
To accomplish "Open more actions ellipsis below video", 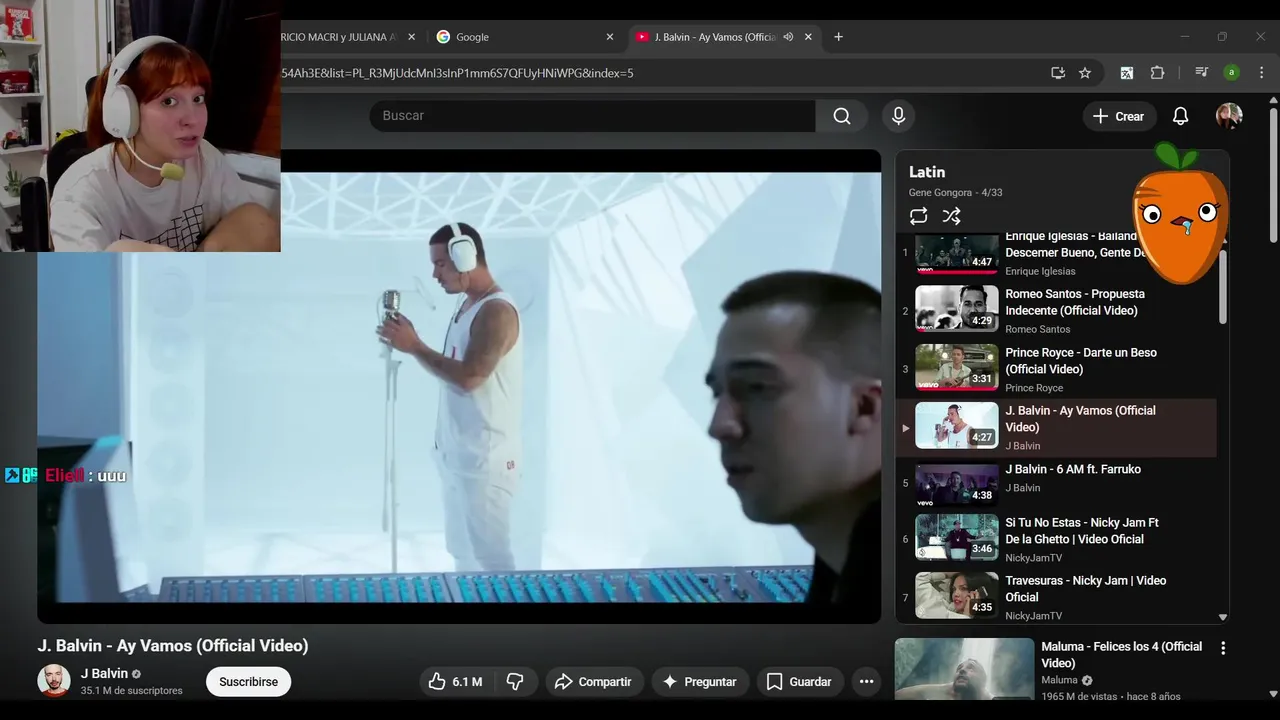I will coord(866,682).
